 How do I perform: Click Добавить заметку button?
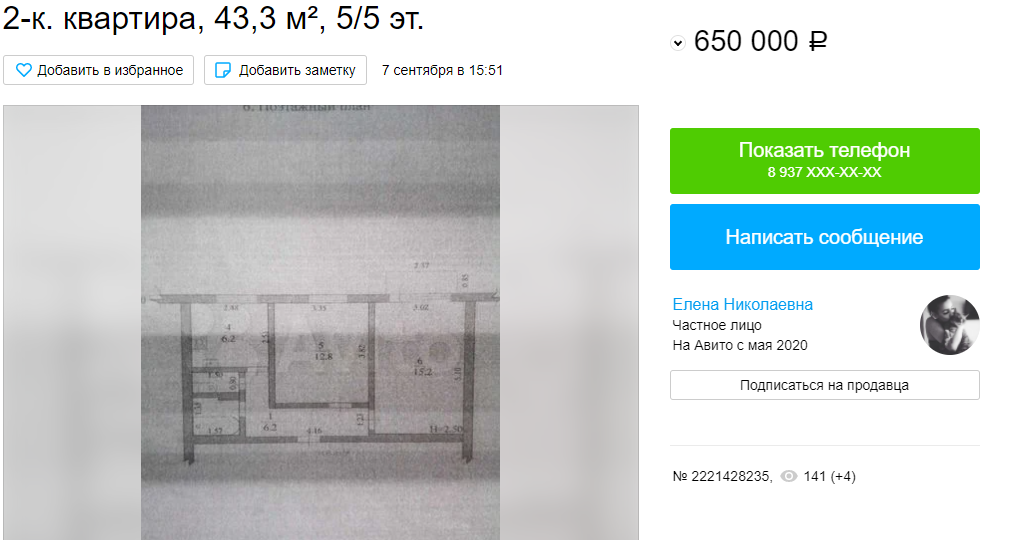[286, 70]
